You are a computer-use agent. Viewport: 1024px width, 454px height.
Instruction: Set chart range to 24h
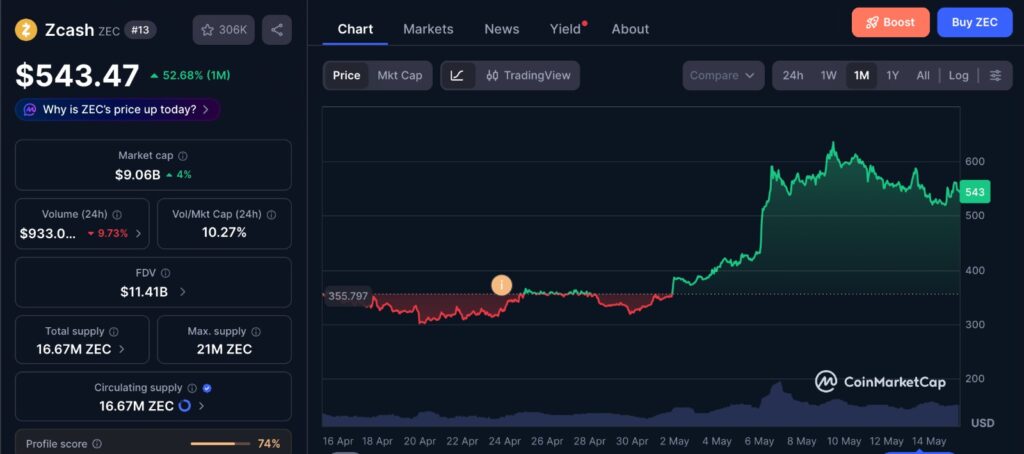coord(793,75)
